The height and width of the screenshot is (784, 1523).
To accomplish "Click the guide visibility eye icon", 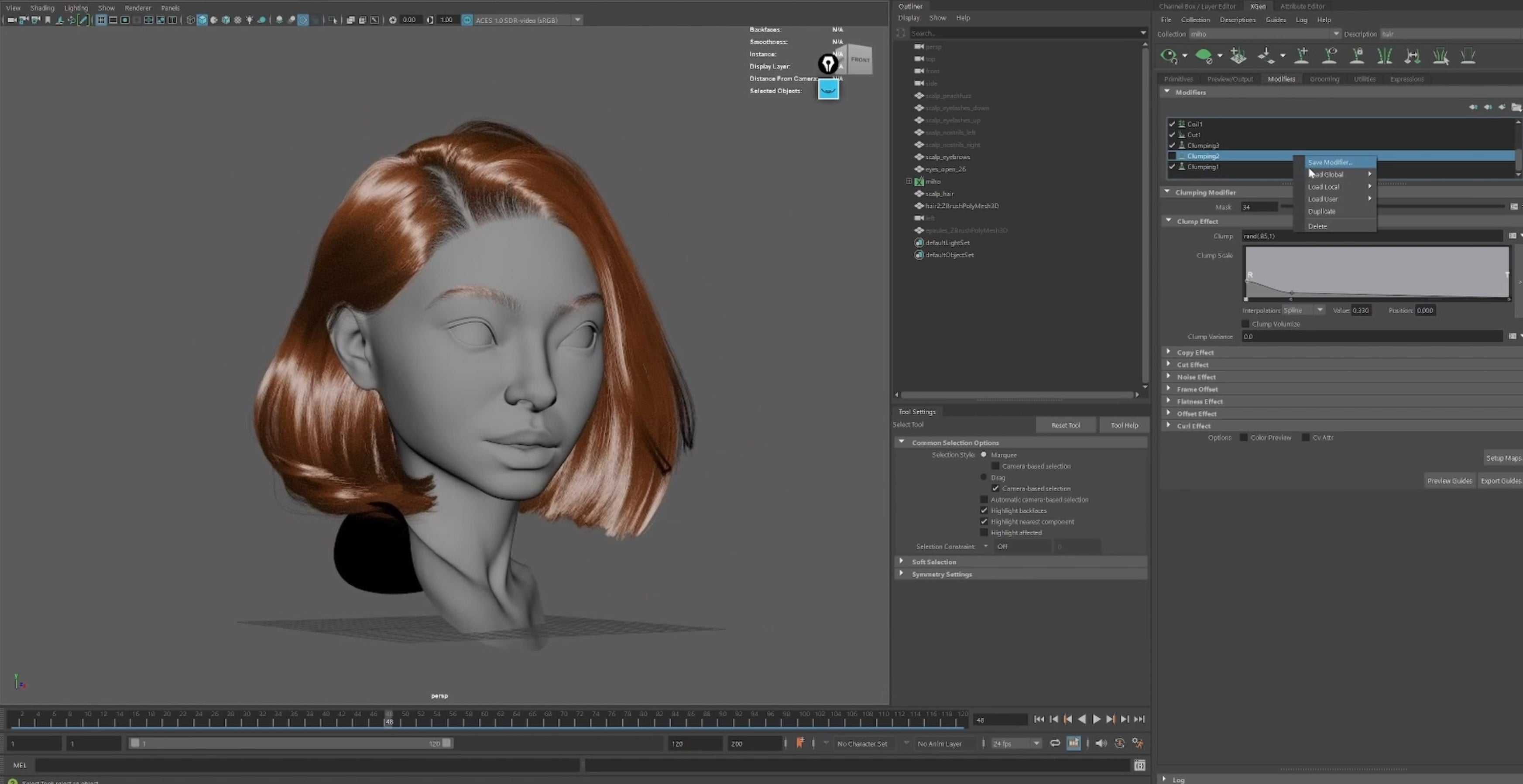I will (1330, 56).
